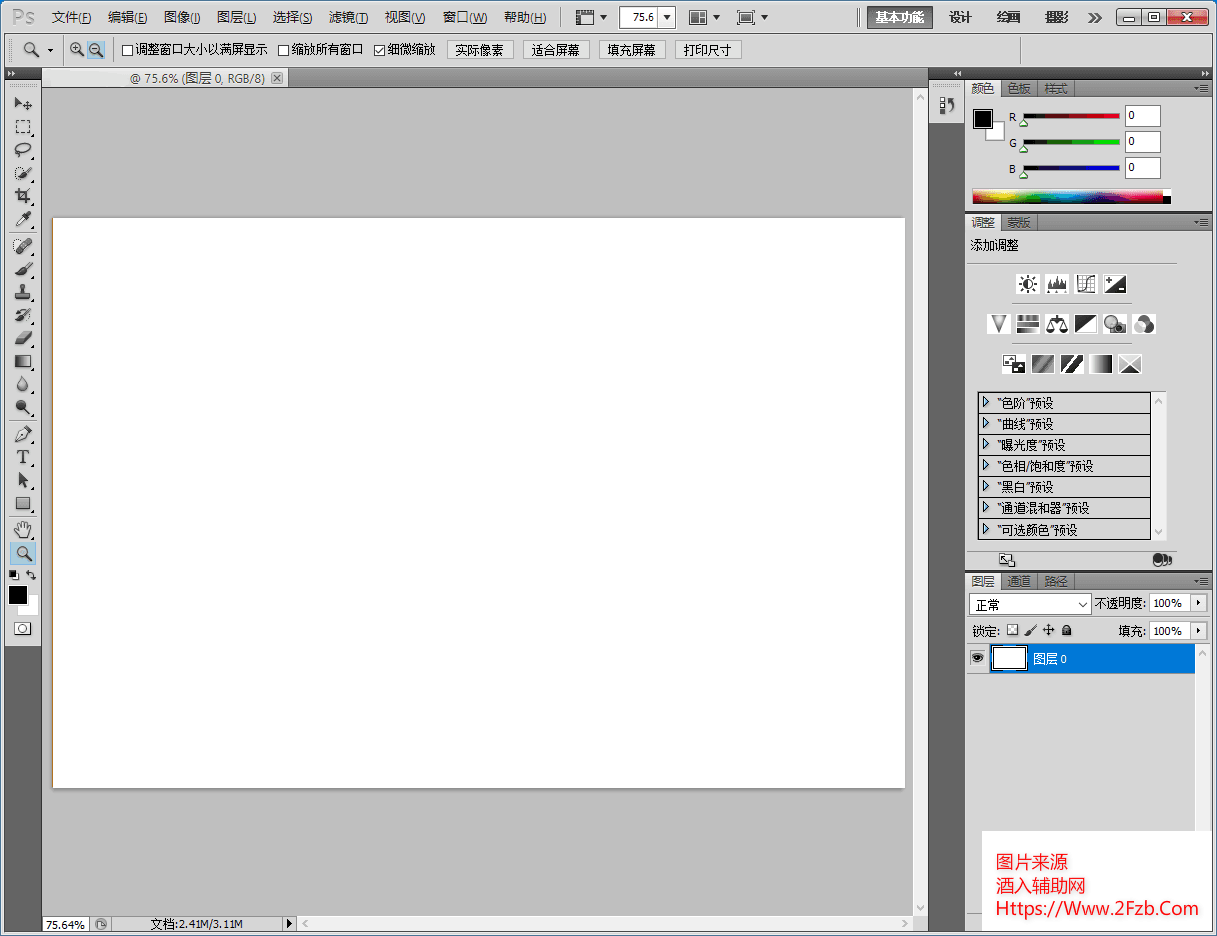Click the zoom out magnifier icon
Screen dimensions: 1217x936
pyautogui.click(x=96, y=50)
